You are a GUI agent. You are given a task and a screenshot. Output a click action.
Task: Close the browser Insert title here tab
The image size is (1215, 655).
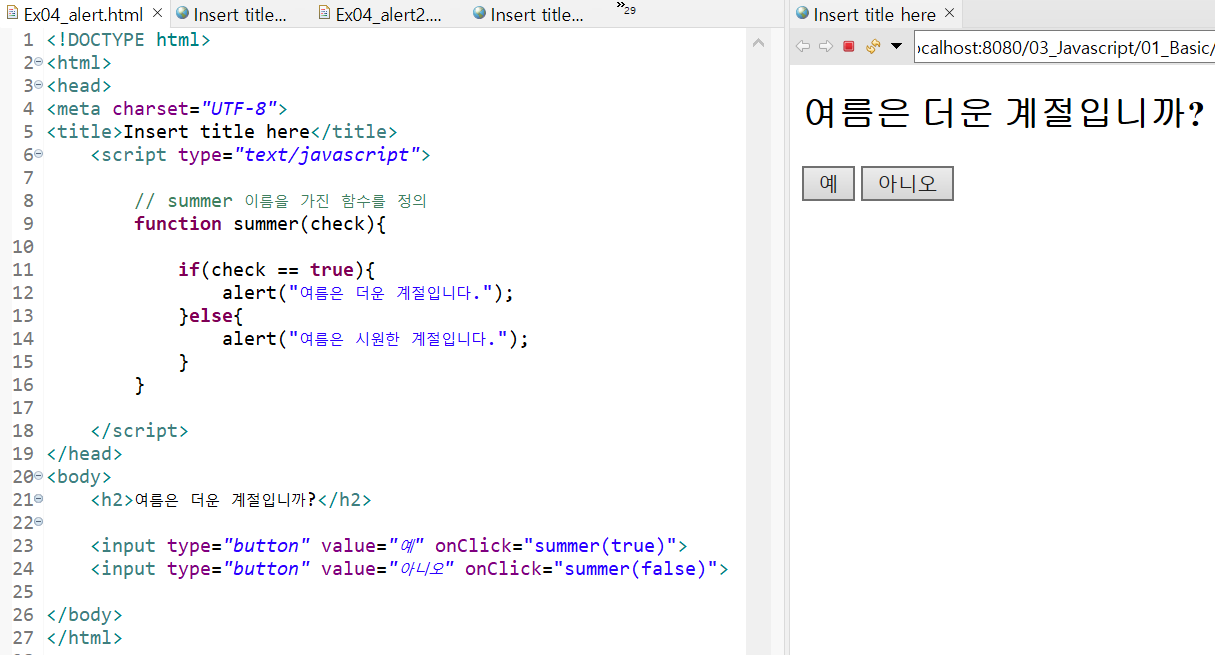pyautogui.click(x=950, y=14)
